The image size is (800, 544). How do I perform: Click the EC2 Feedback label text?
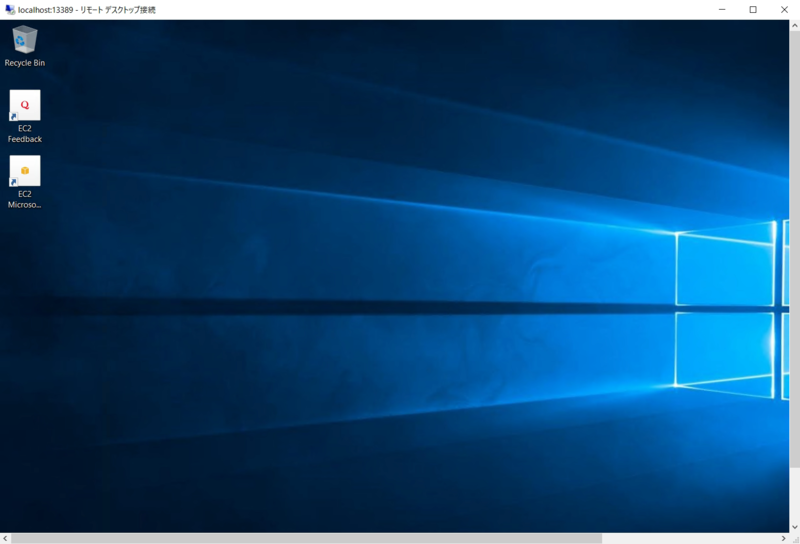(x=24, y=134)
